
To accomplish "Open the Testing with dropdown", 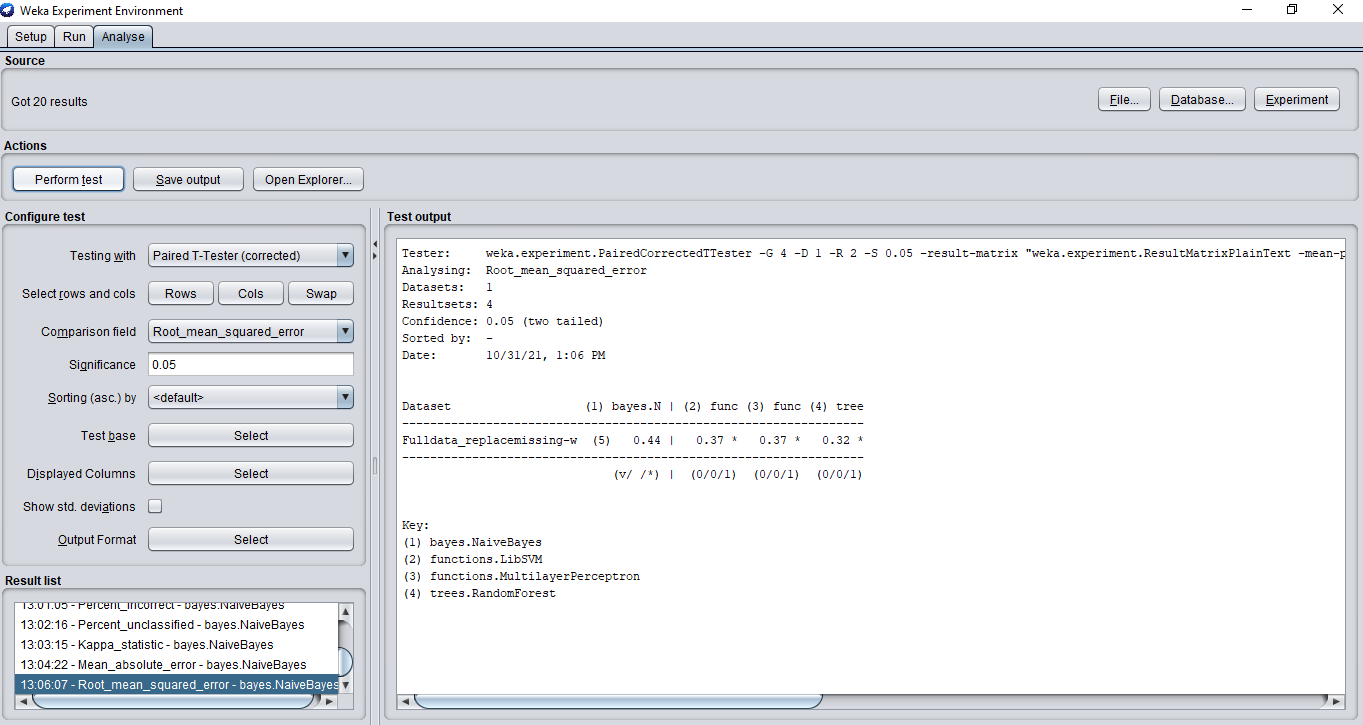I will click(x=251, y=256).
